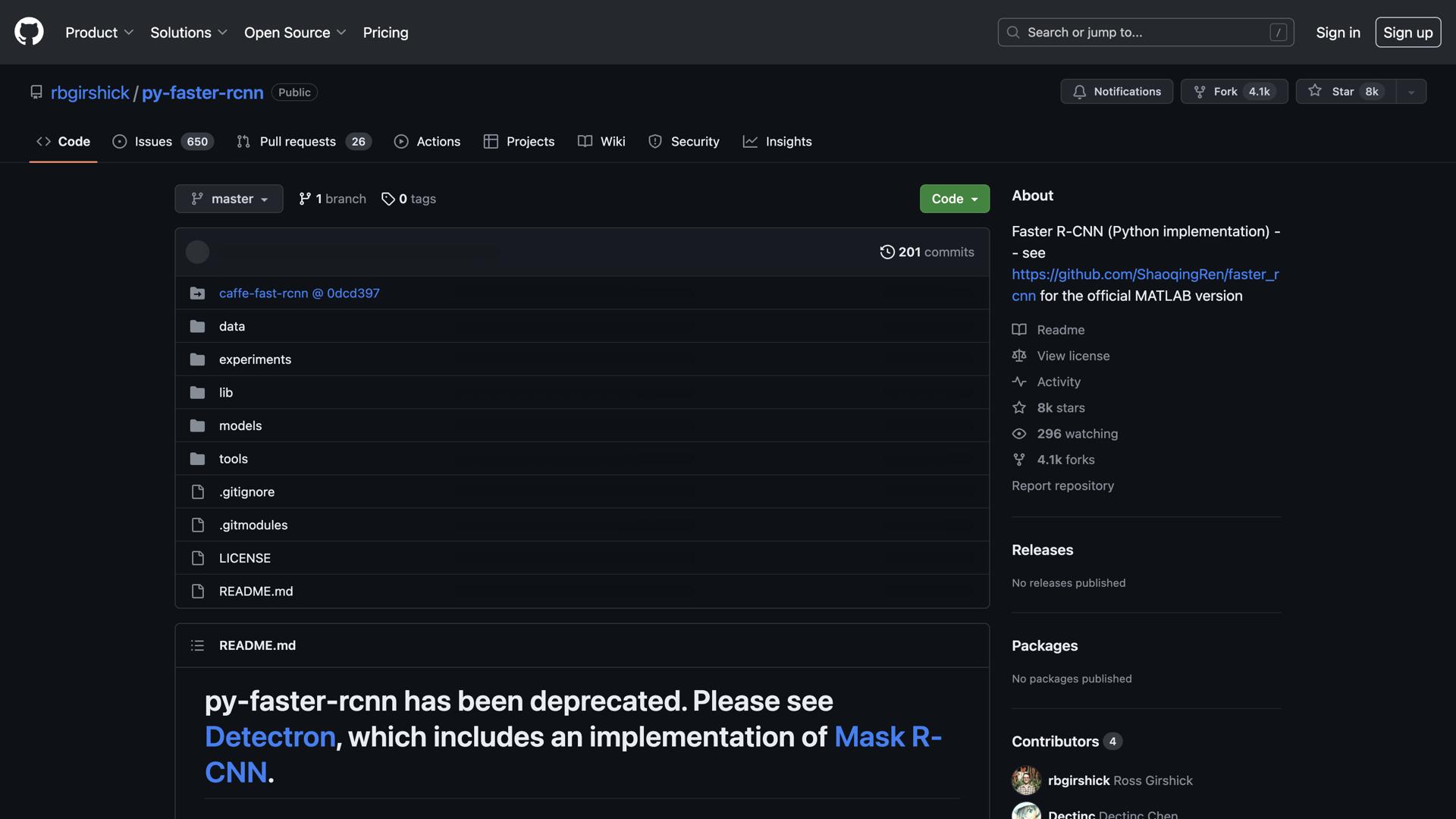The height and width of the screenshot is (819, 1456).
Task: Click the Detectron link in README
Action: click(270, 736)
